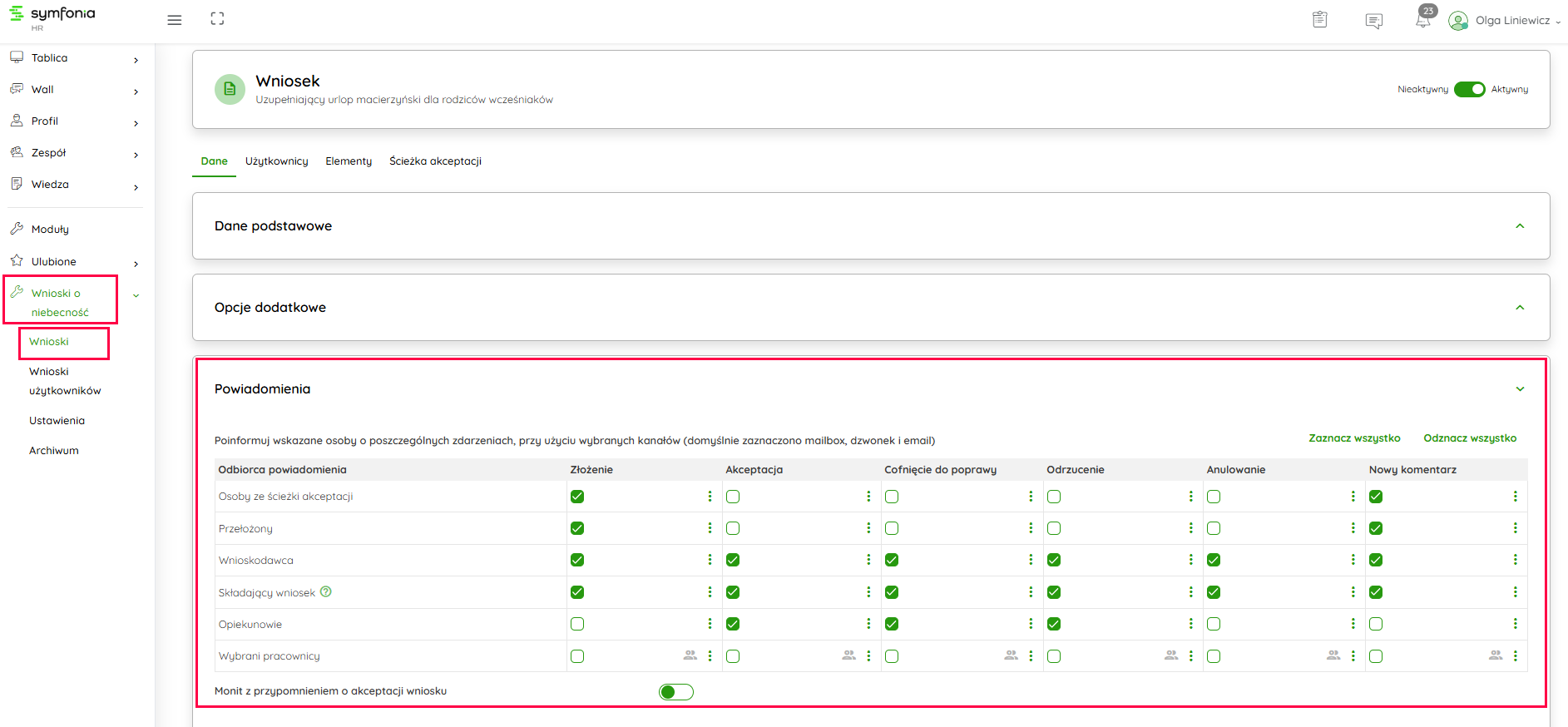Toggle fullscreen mode icon
The width and height of the screenshot is (1568, 727).
217,19
